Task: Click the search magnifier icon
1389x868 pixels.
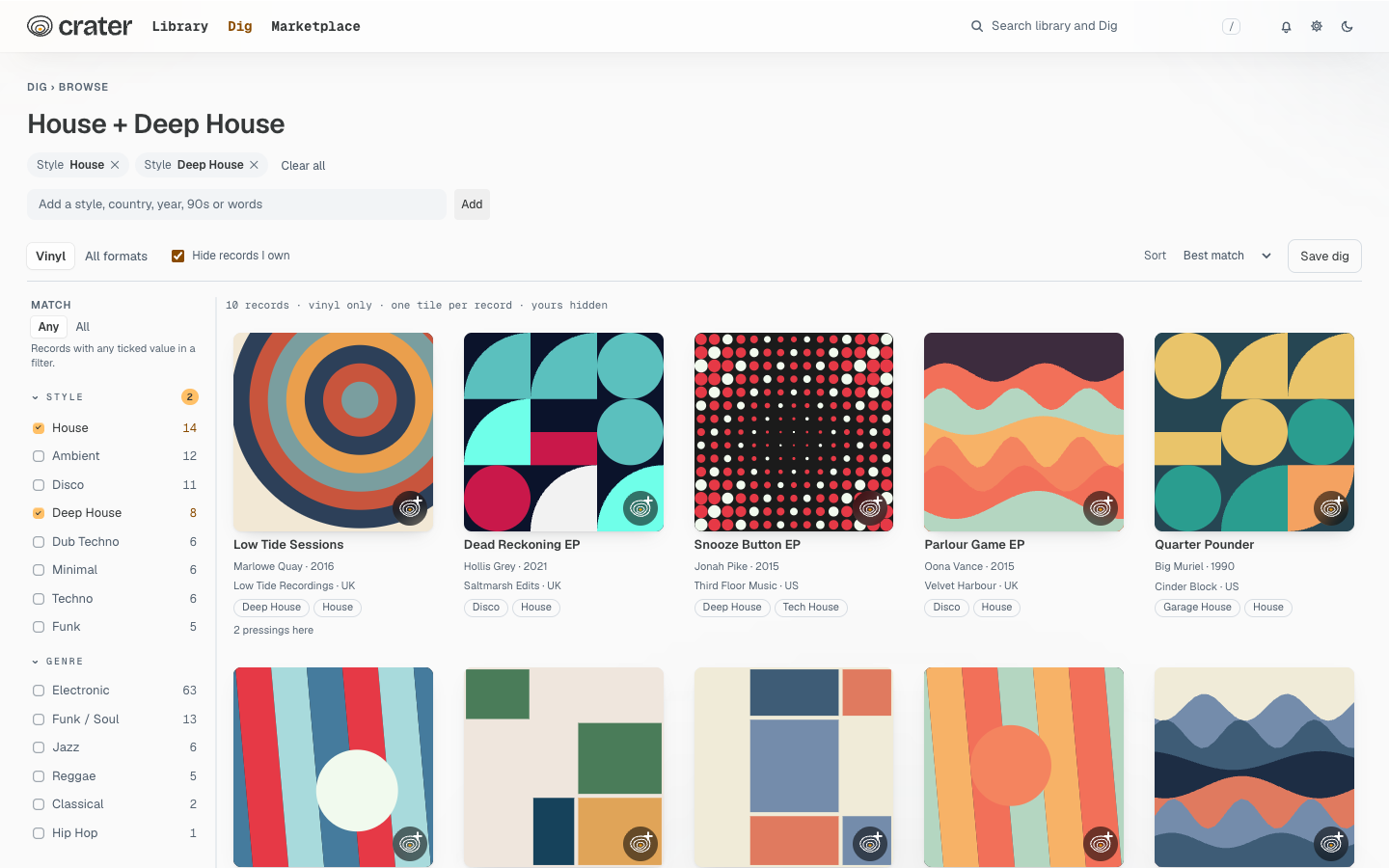Action: (x=977, y=26)
